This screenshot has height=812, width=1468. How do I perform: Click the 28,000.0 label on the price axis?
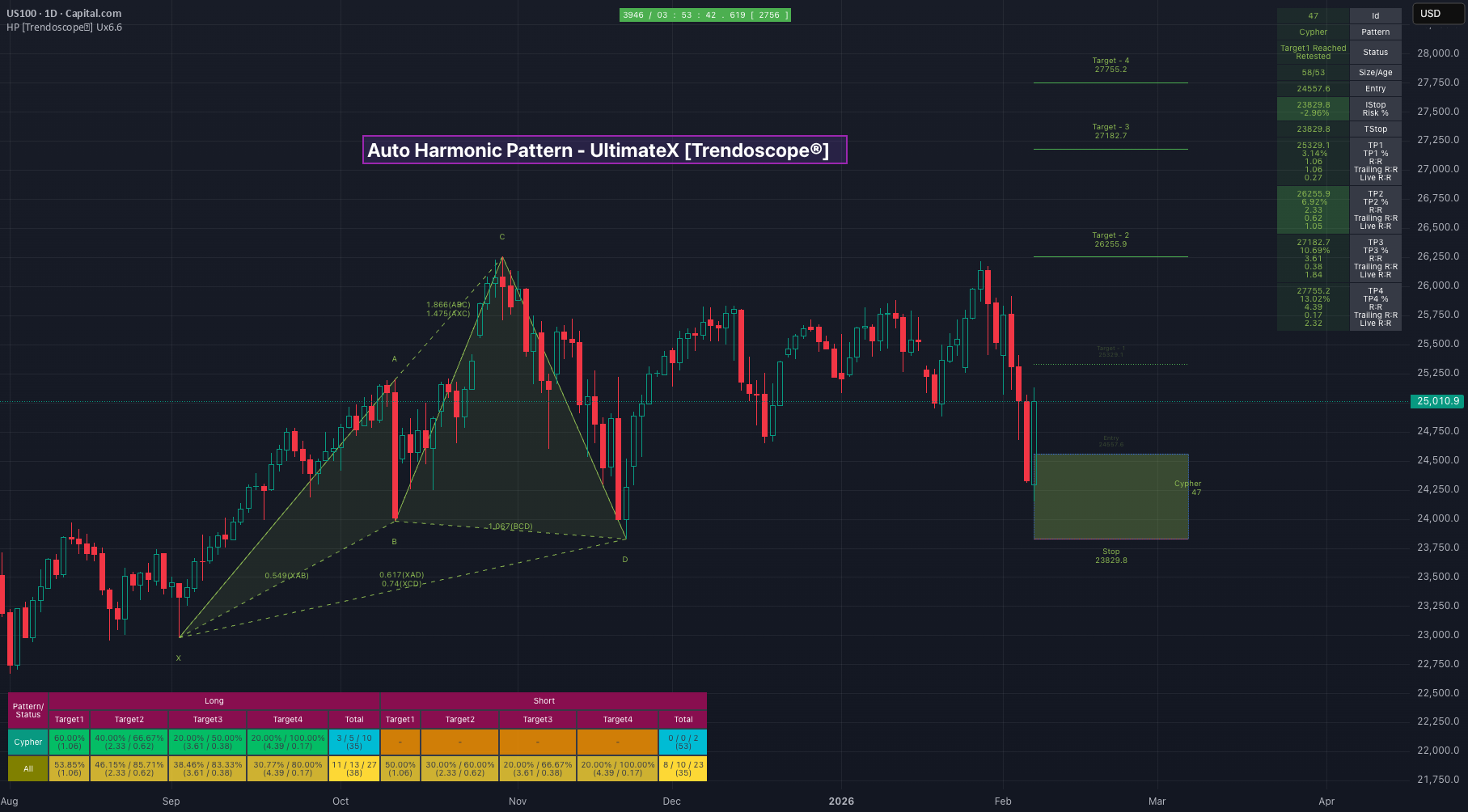tap(1438, 53)
